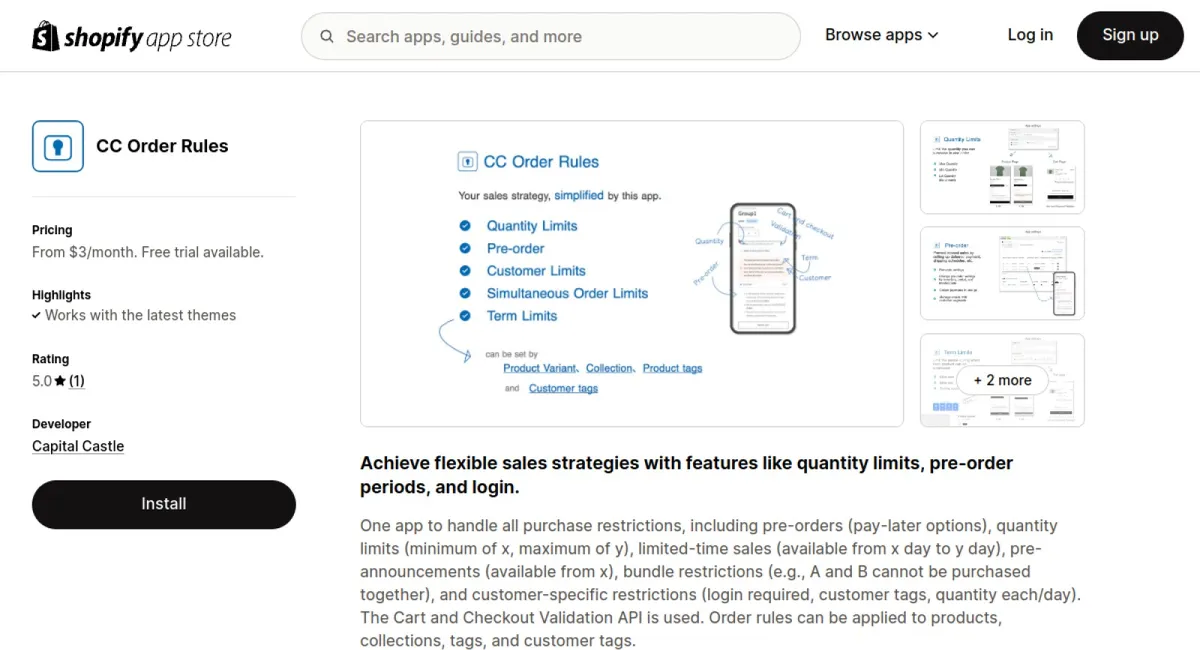Screen dimensions: 1200x650
Task: Click the Shopify app store wordmark
Action: point(147,38)
